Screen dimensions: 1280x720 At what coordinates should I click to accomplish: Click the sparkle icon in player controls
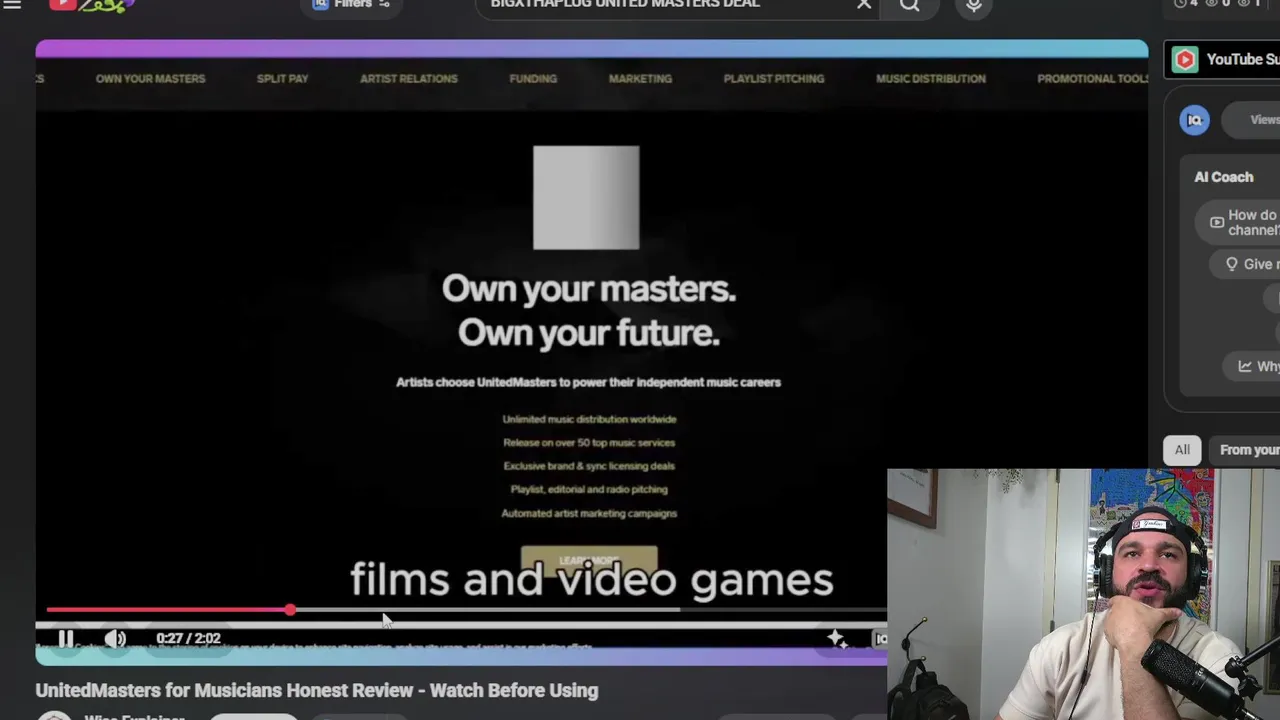[836, 639]
